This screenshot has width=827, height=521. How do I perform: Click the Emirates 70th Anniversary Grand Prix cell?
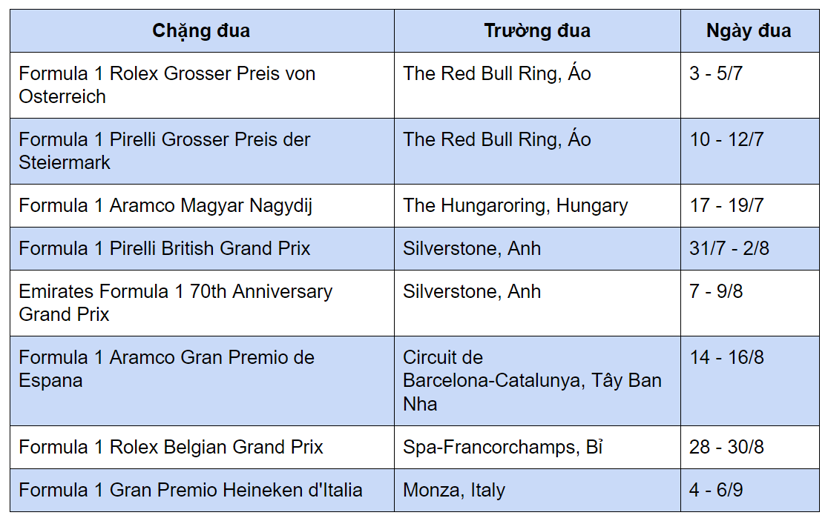[175, 303]
